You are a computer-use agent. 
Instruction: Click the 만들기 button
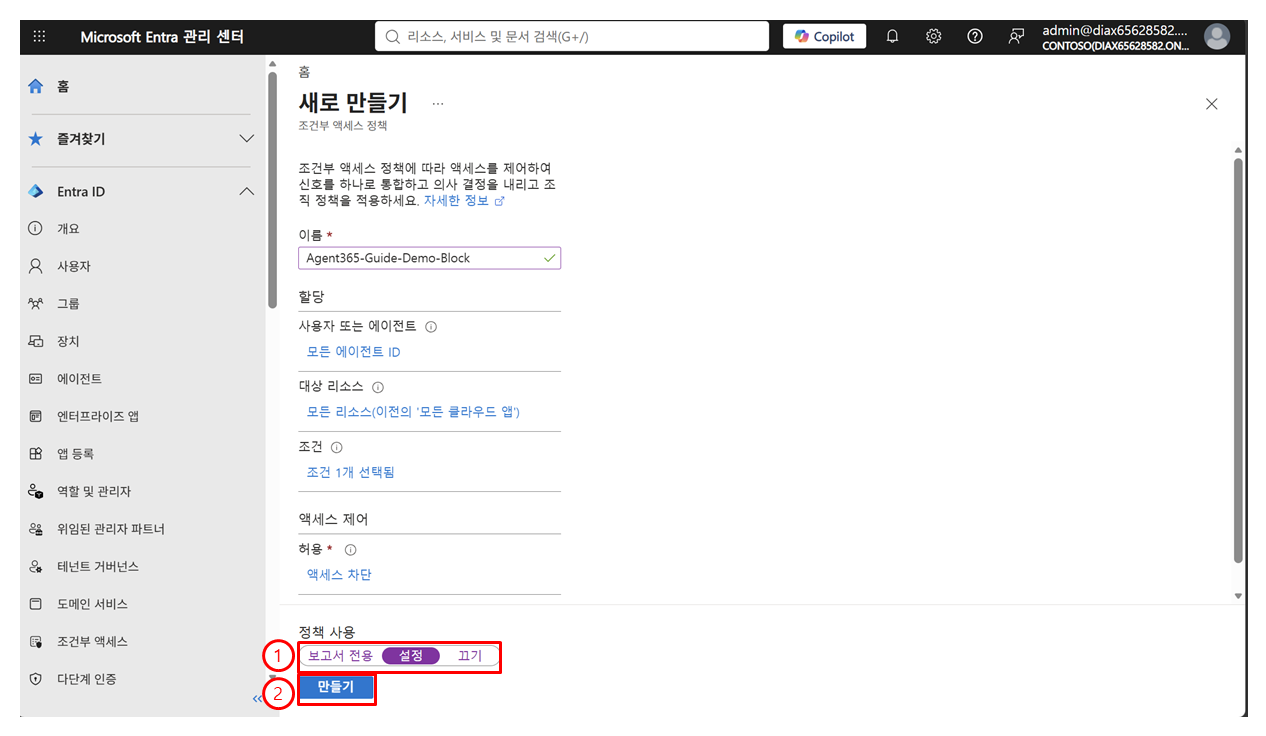[x=335, y=687]
